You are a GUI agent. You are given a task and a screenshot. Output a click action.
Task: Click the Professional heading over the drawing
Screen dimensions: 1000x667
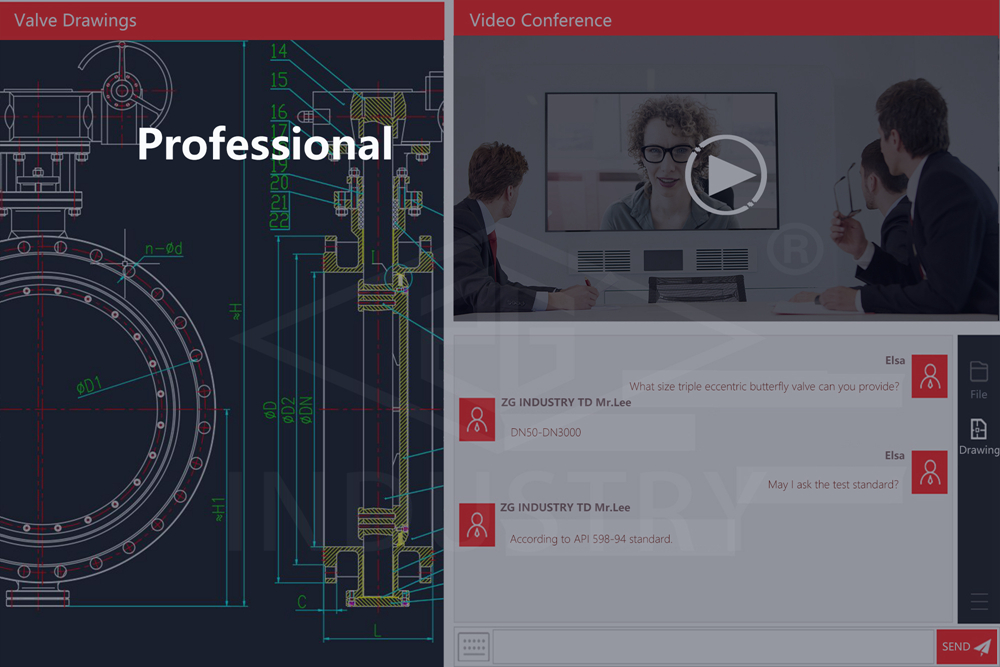(x=265, y=144)
